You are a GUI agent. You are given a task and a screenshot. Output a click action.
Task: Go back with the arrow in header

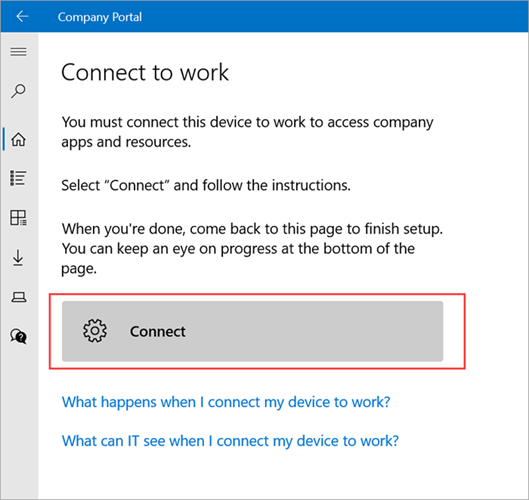coord(22,16)
